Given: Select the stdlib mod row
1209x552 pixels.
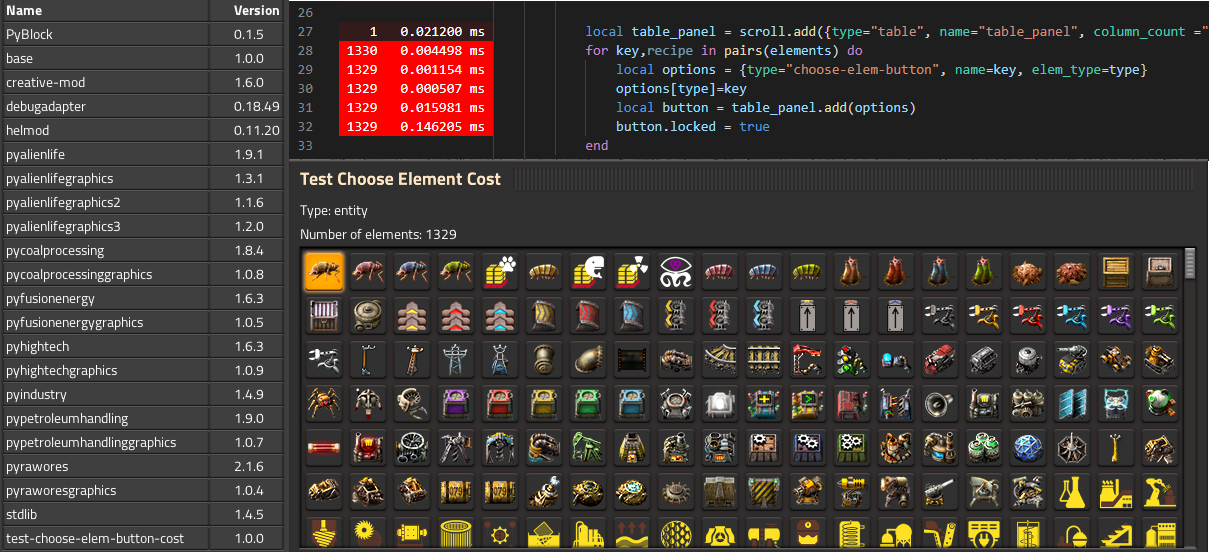Looking at the screenshot, I should point(142,514).
